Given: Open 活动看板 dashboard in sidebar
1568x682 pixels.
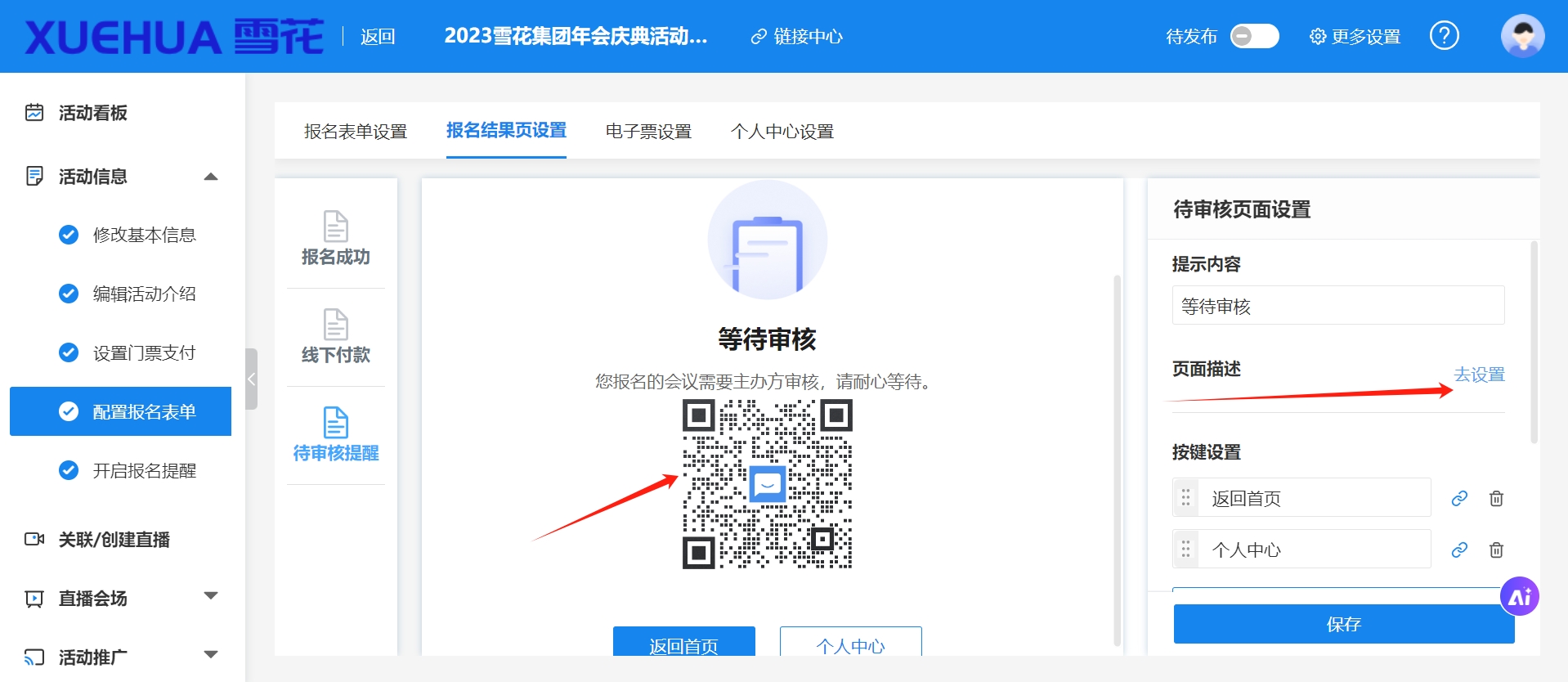Looking at the screenshot, I should (92, 113).
